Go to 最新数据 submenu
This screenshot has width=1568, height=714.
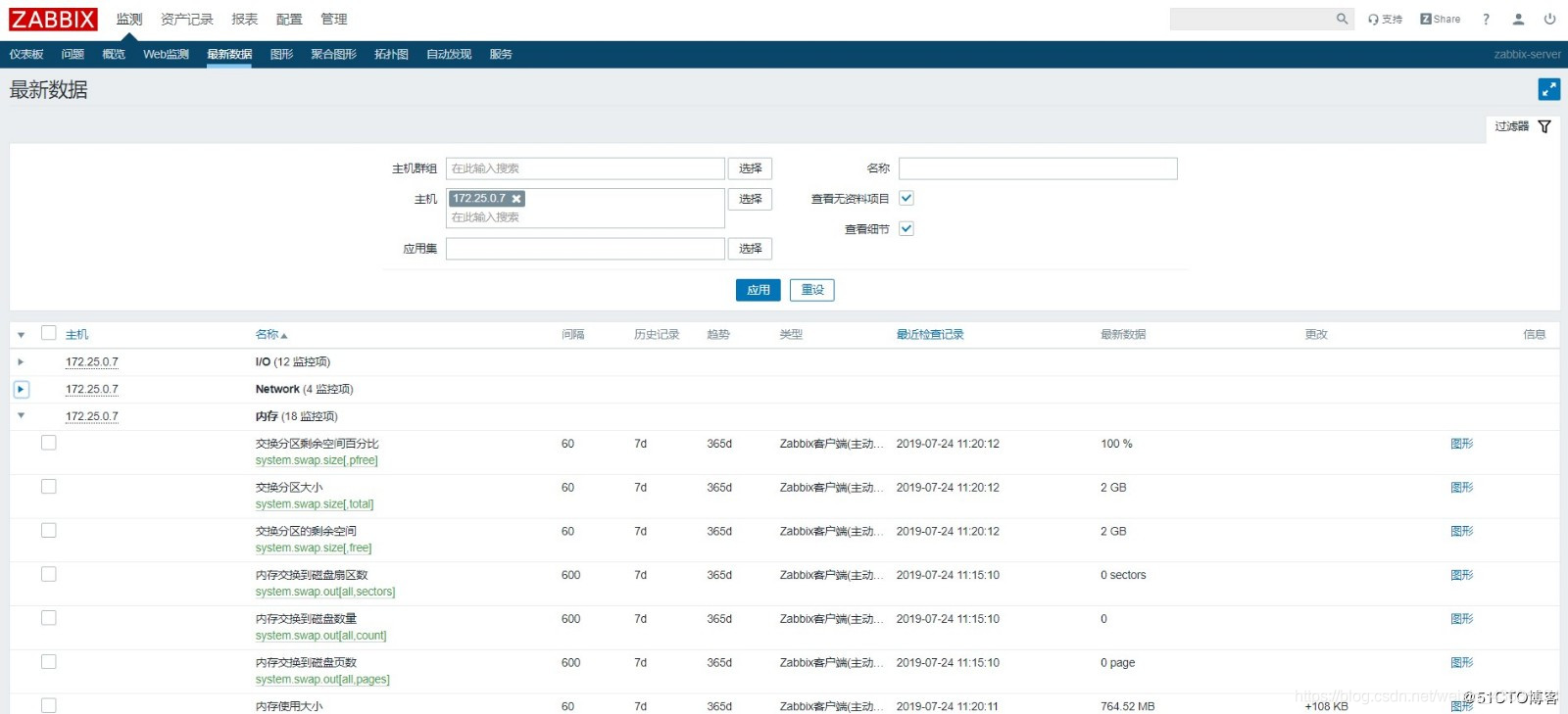229,54
